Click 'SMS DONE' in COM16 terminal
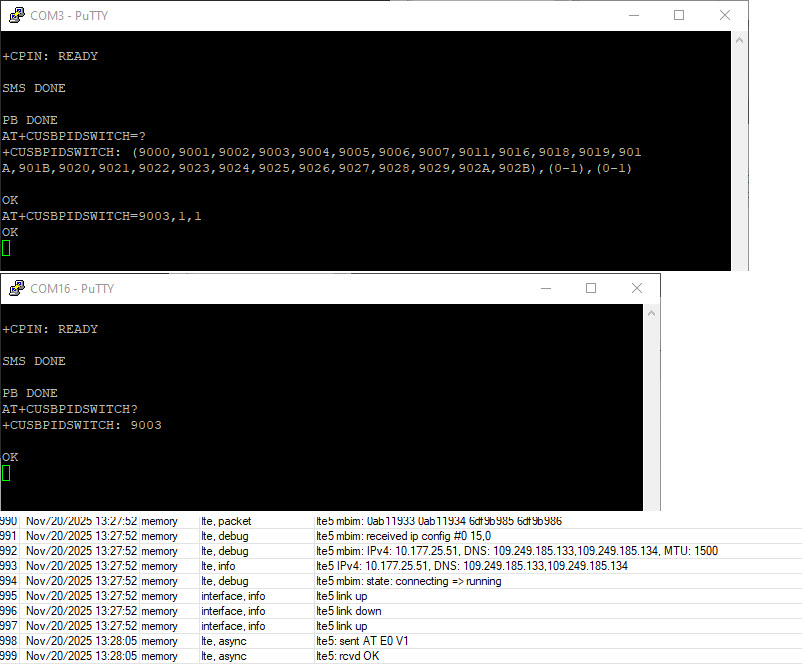Screen dimensions: 802x671 [x=34, y=361]
